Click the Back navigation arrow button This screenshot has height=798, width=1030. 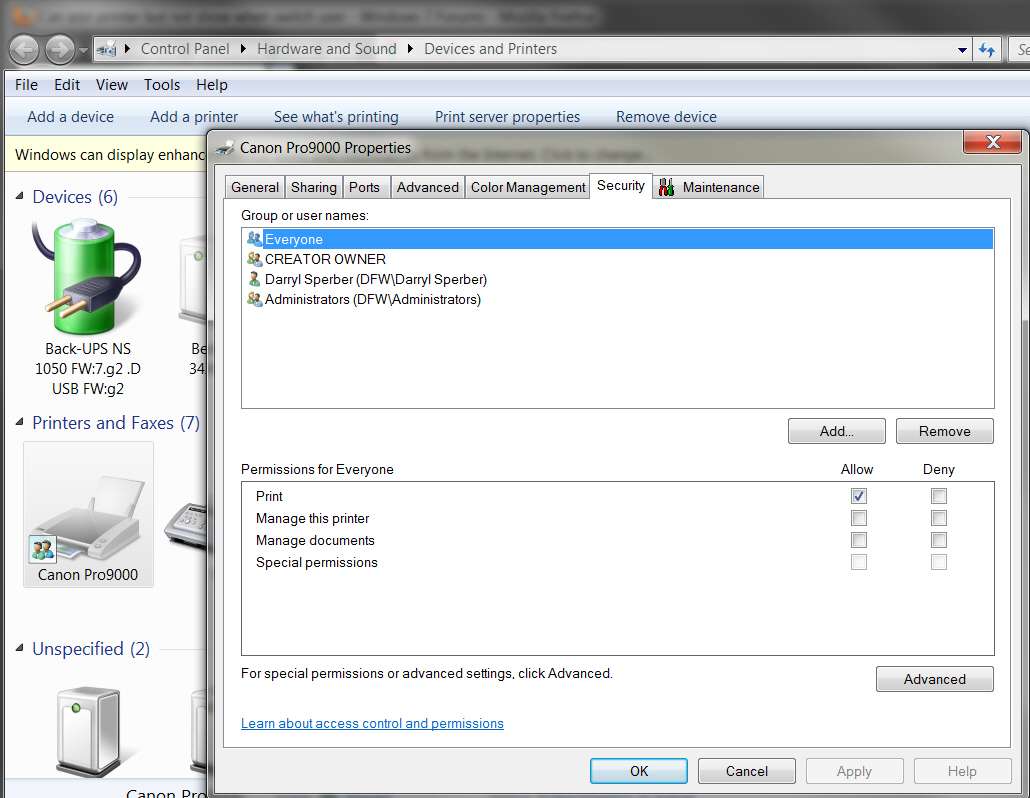click(24, 49)
